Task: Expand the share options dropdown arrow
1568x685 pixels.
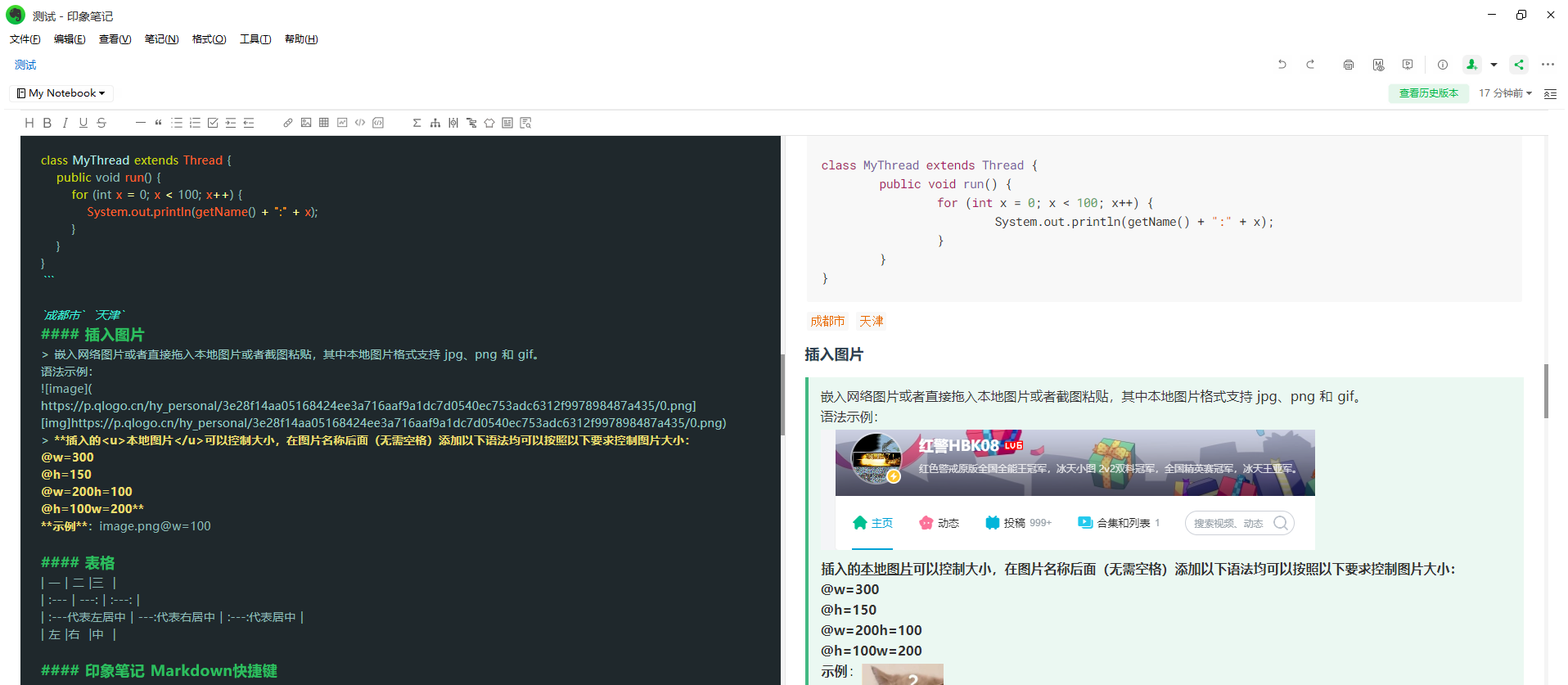Action: 1494,65
